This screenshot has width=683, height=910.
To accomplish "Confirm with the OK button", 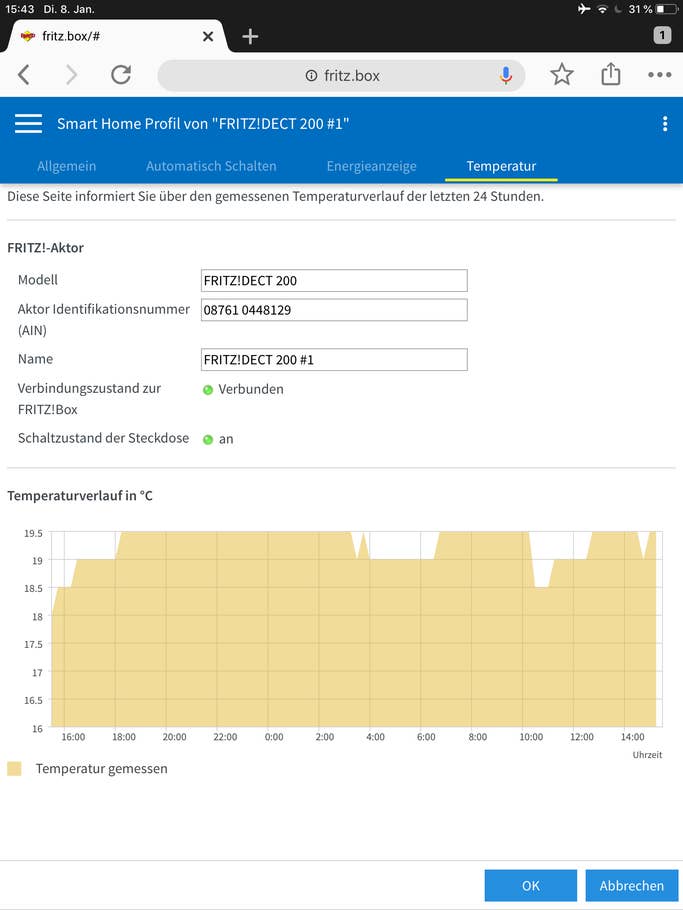I will (531, 886).
